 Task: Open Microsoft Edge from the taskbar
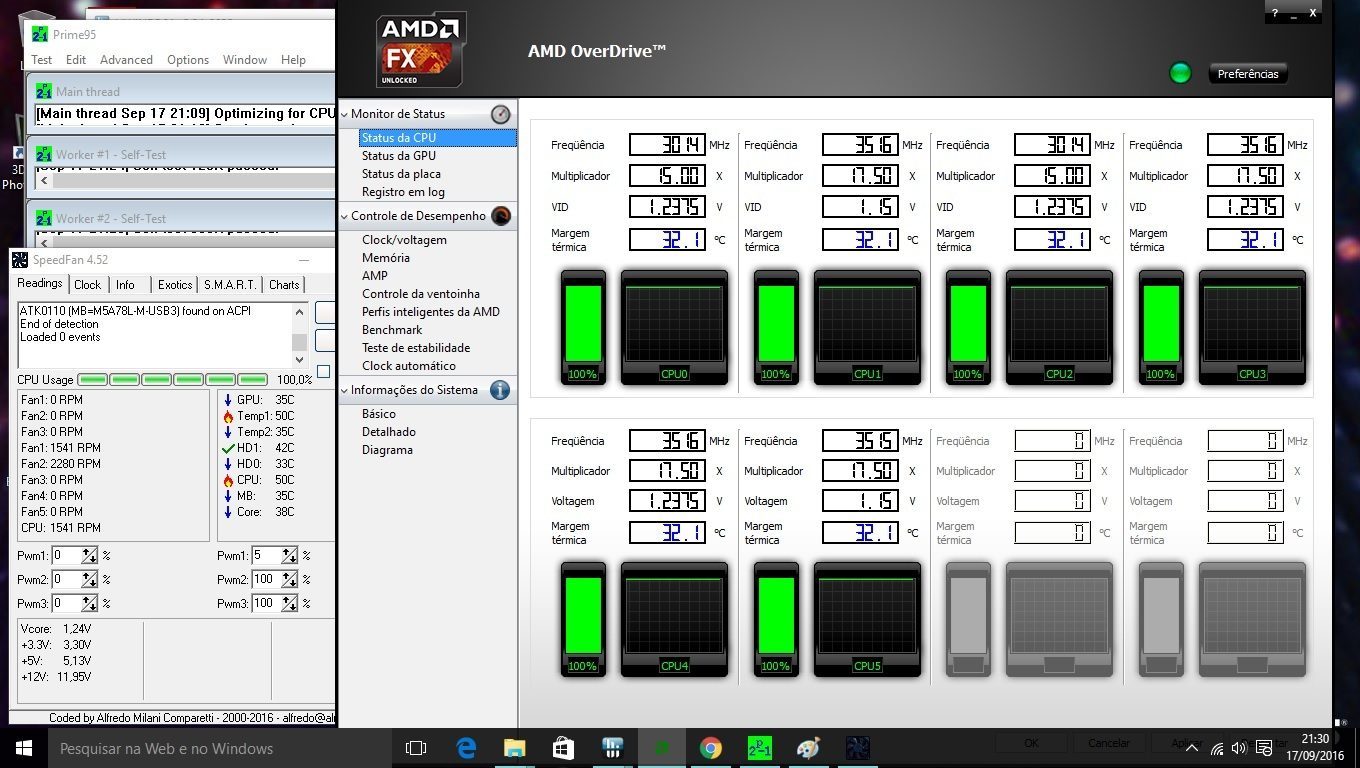466,748
